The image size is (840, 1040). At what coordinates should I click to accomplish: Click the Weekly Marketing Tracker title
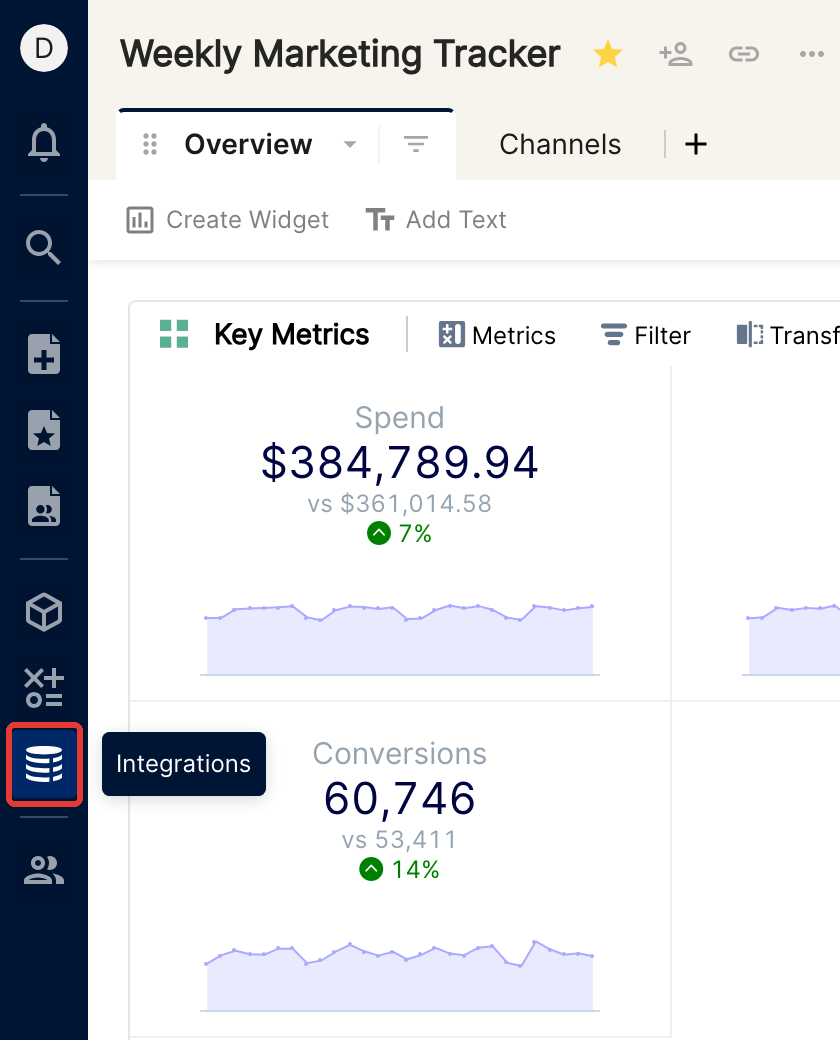[340, 54]
